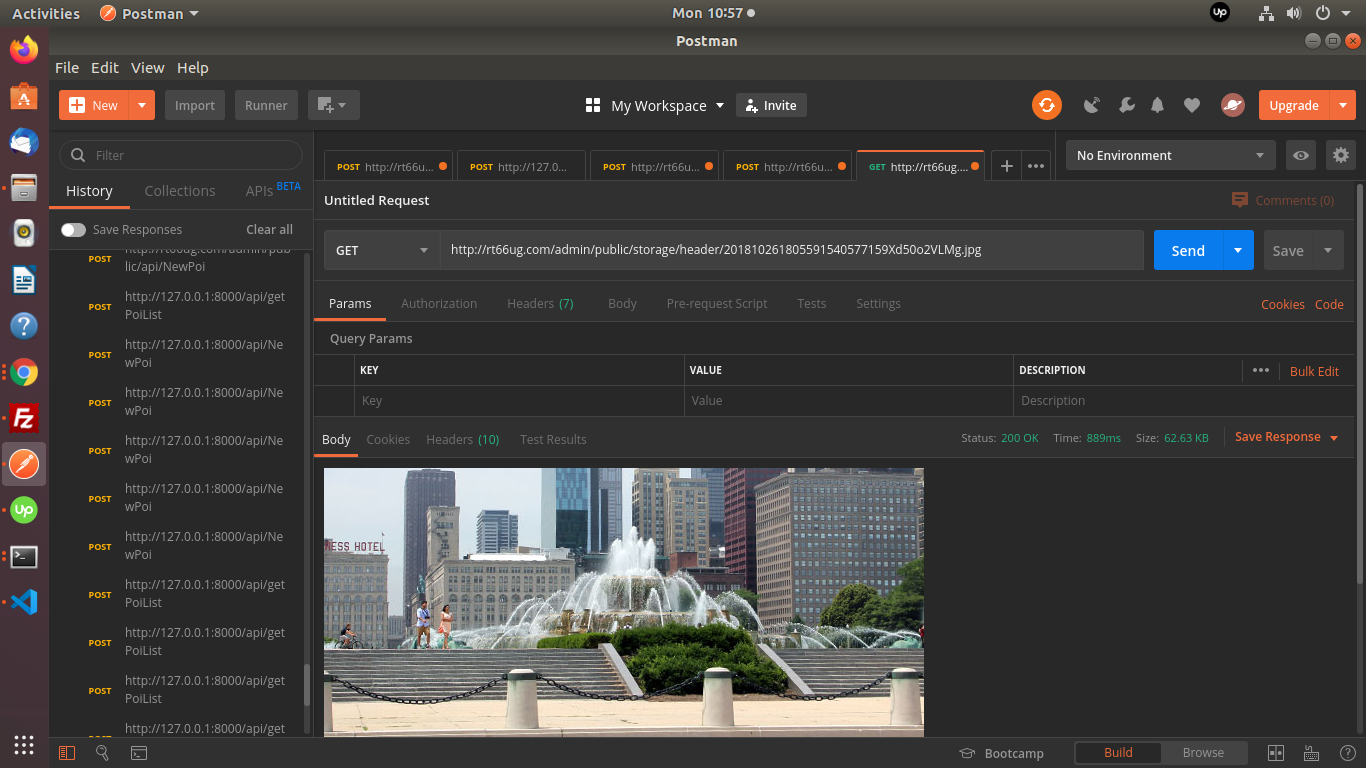Open the settings wrench icon
Image resolution: width=1366 pixels, height=768 pixels.
click(1126, 105)
